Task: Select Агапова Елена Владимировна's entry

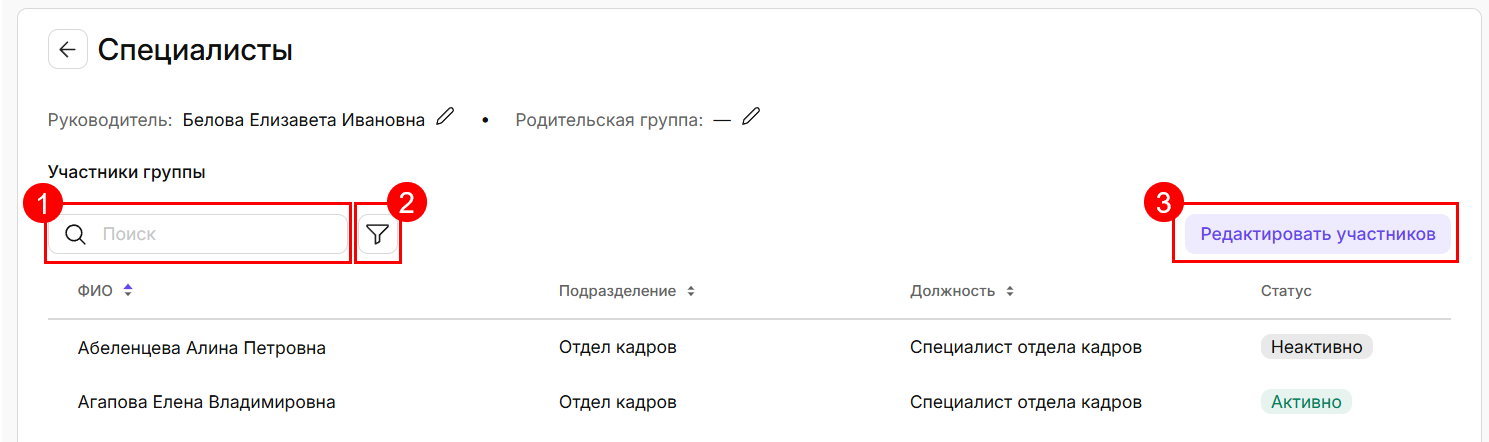Action: point(206,402)
